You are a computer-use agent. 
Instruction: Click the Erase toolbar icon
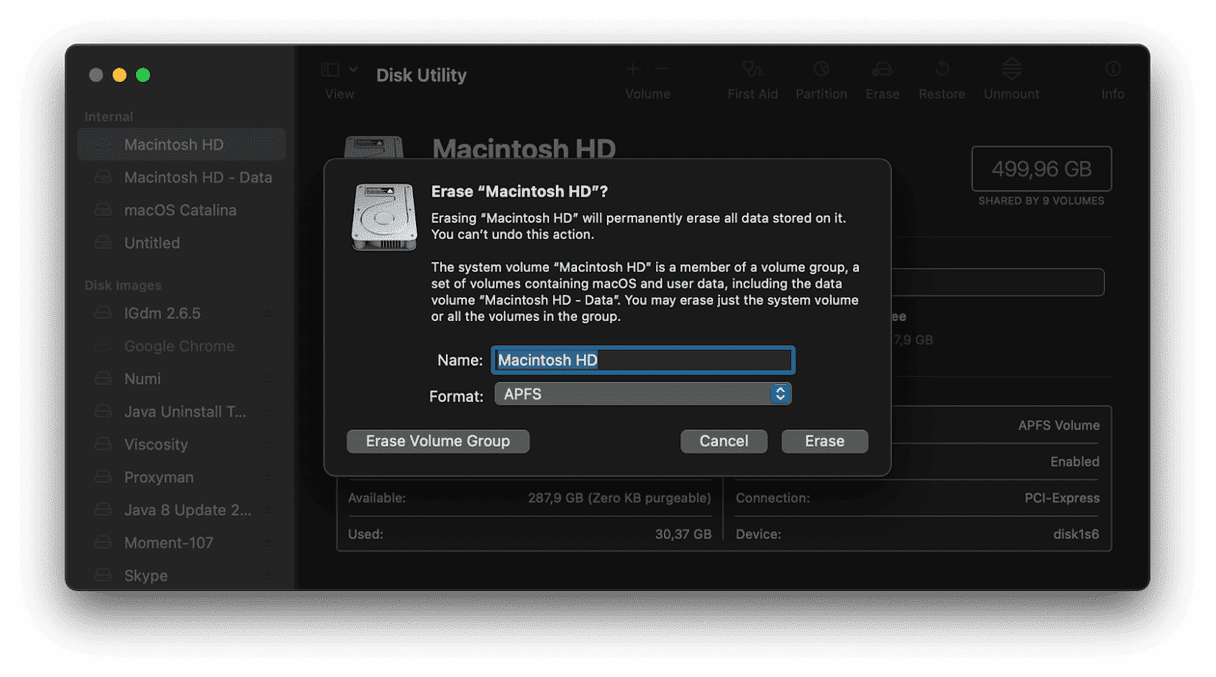pos(882,70)
